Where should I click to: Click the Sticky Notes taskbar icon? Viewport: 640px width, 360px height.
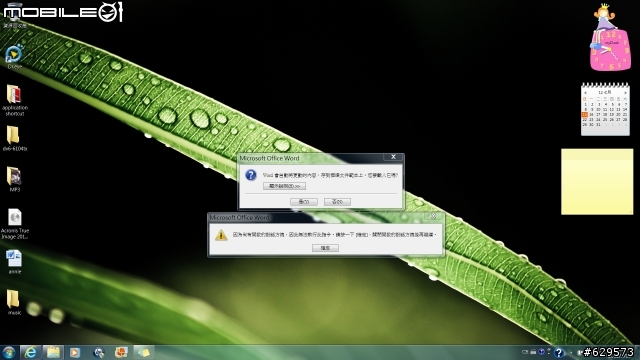point(143,352)
